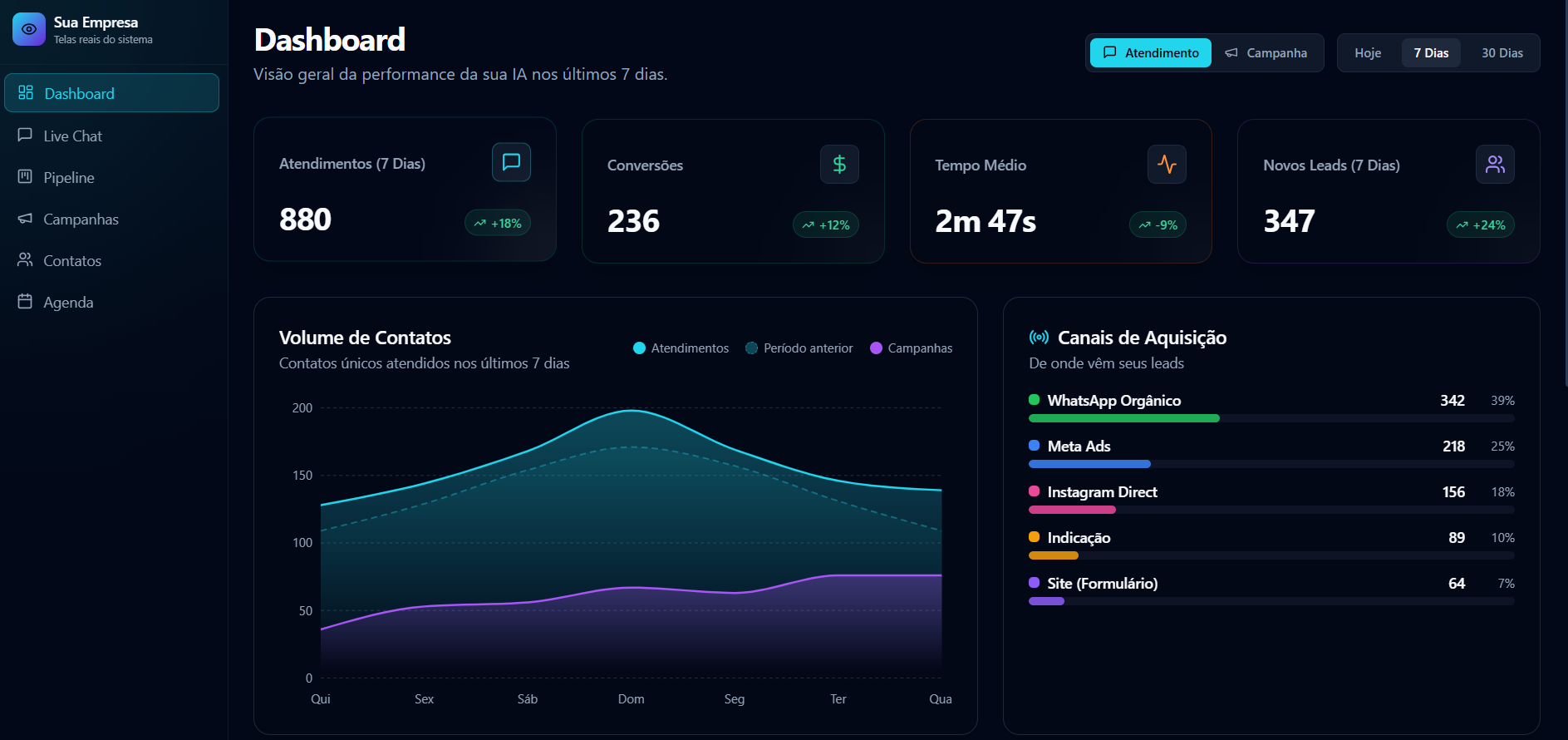Toggle the Período anterior legend item
The height and width of the screenshot is (740, 1568).
[x=799, y=348]
